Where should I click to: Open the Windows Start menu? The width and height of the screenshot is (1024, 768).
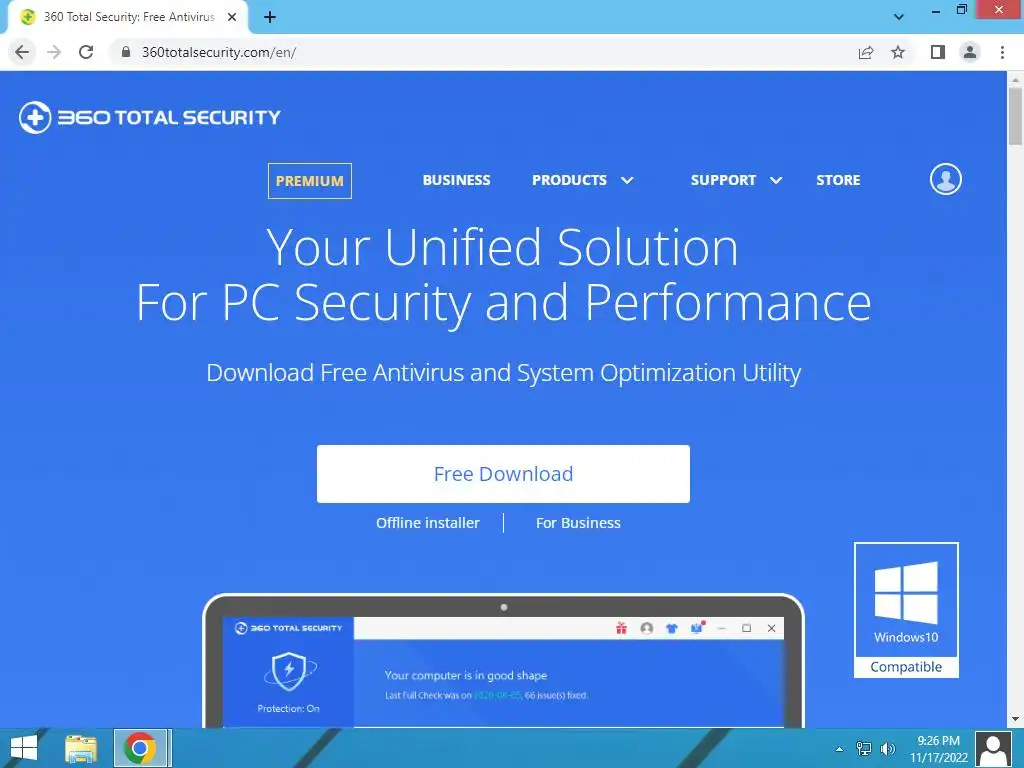point(24,748)
